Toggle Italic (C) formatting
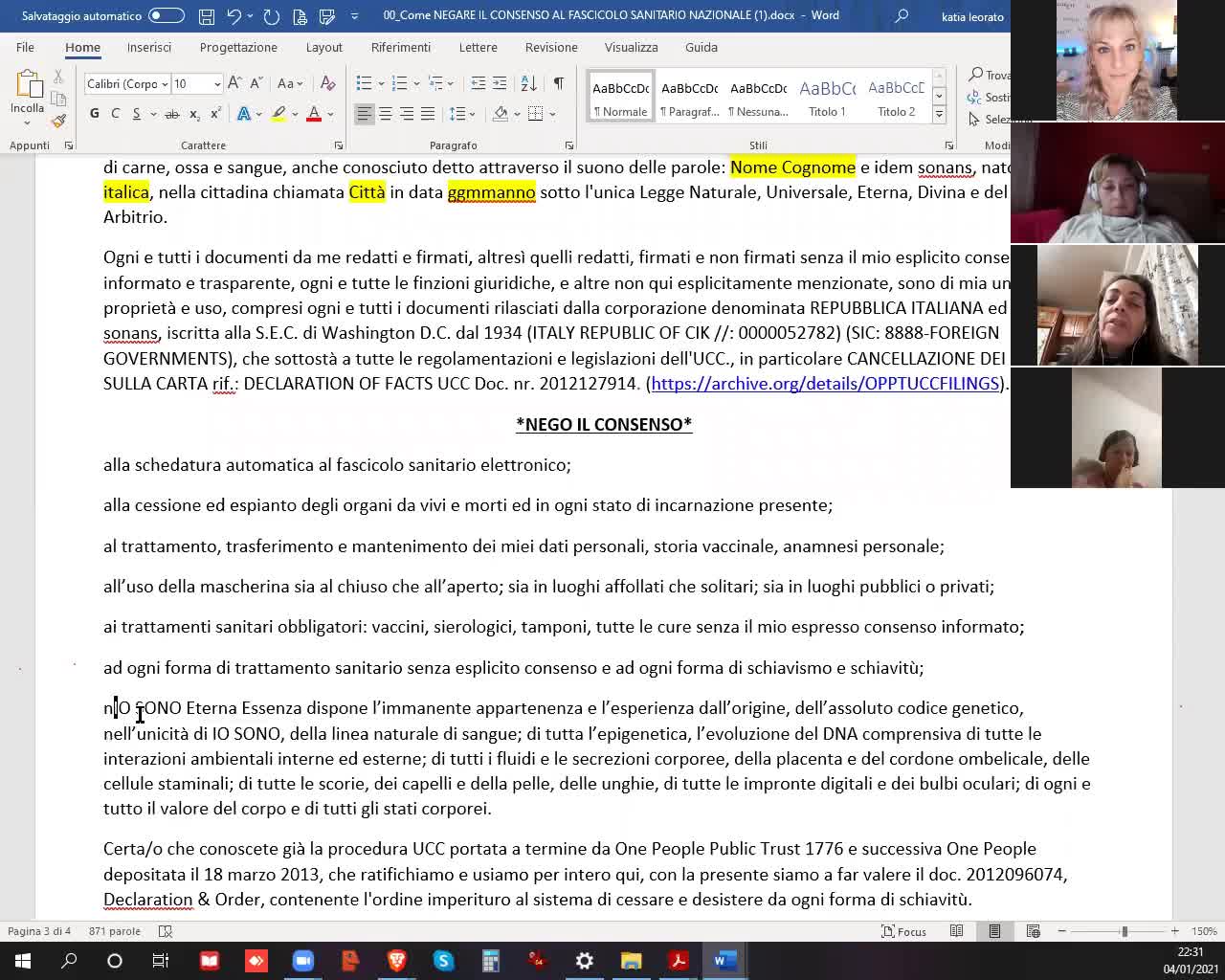This screenshot has width=1225, height=980. pos(115,114)
